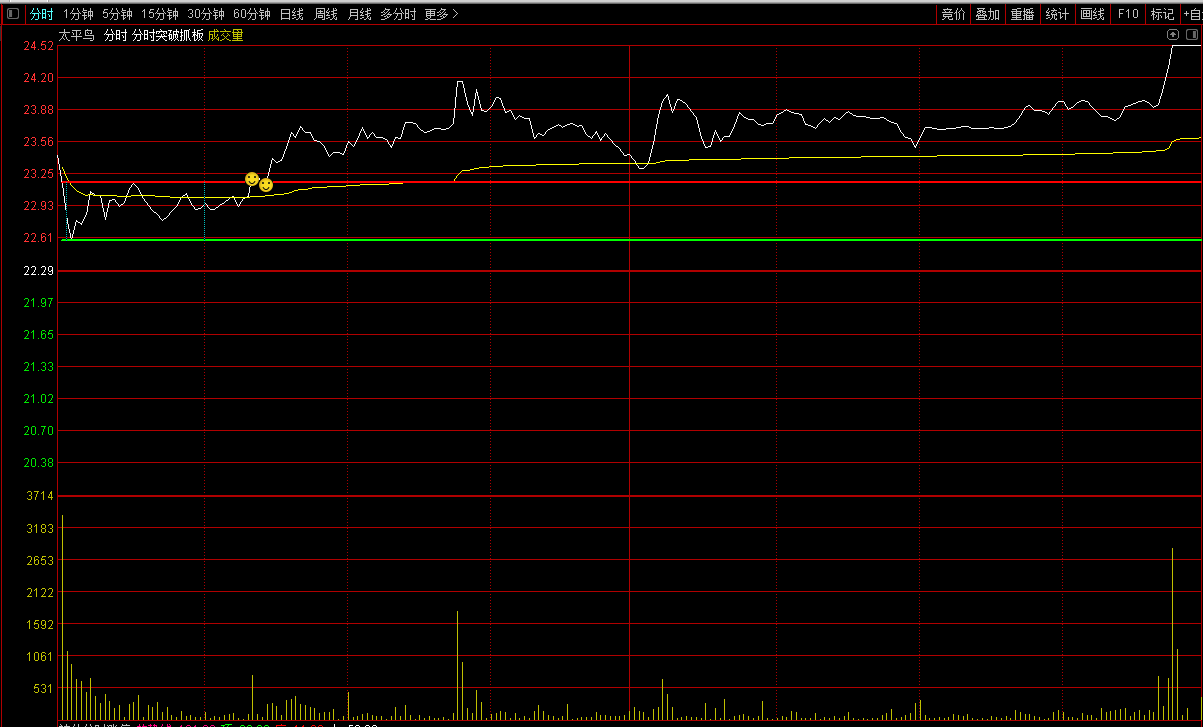Screen dimensions: 1203x727
Task: Click the upload arrow icon above chart
Action: (x=1174, y=35)
